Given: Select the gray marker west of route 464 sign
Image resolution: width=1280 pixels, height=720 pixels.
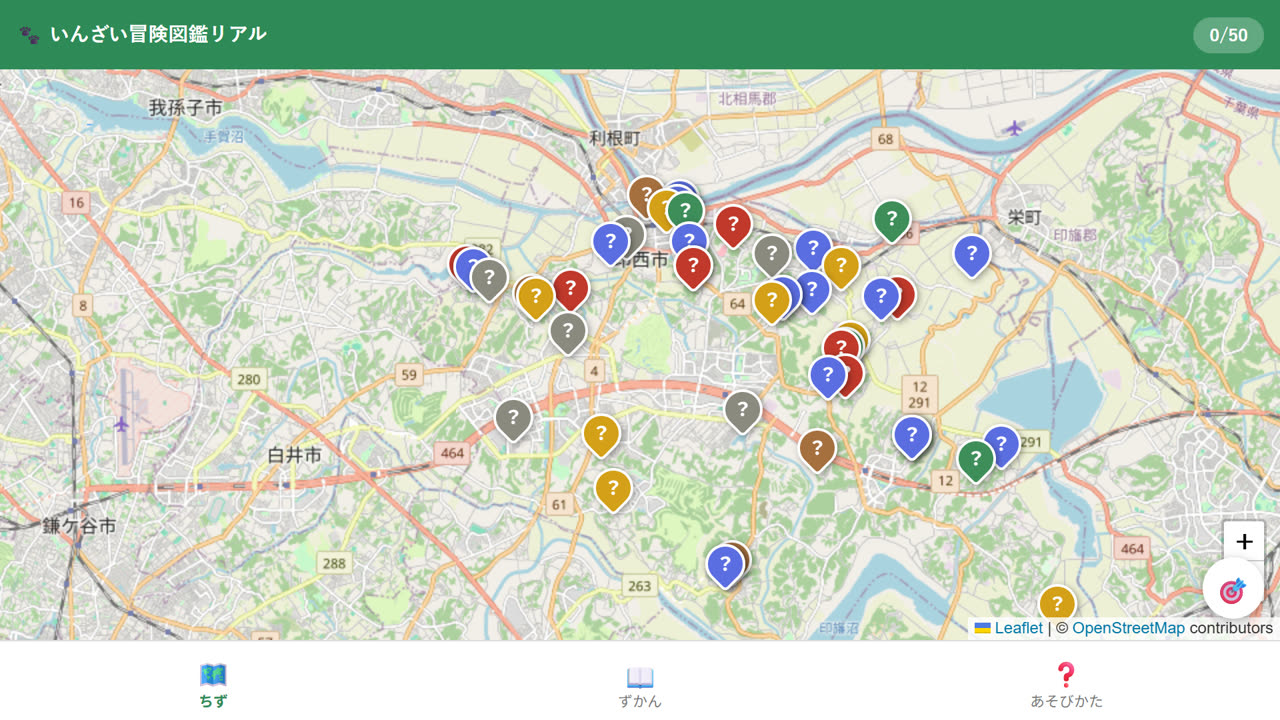Looking at the screenshot, I should pyautogui.click(x=513, y=419).
